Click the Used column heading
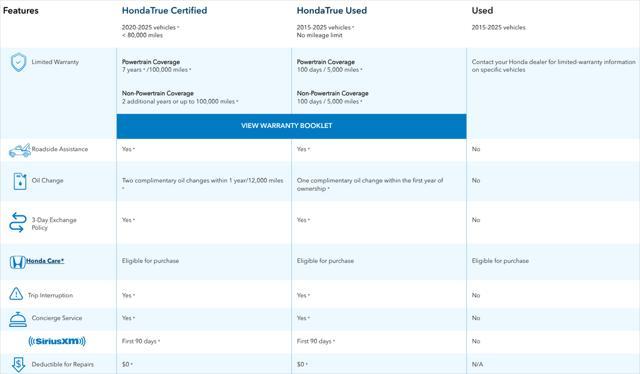 point(482,11)
